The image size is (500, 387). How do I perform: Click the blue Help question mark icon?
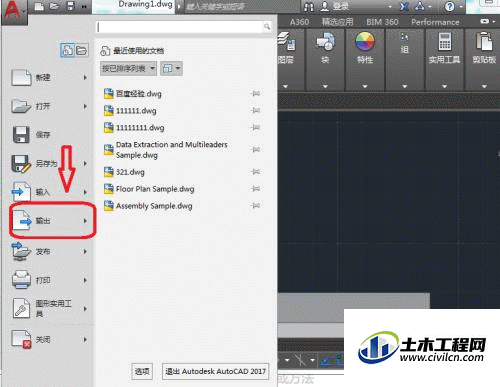point(450,6)
